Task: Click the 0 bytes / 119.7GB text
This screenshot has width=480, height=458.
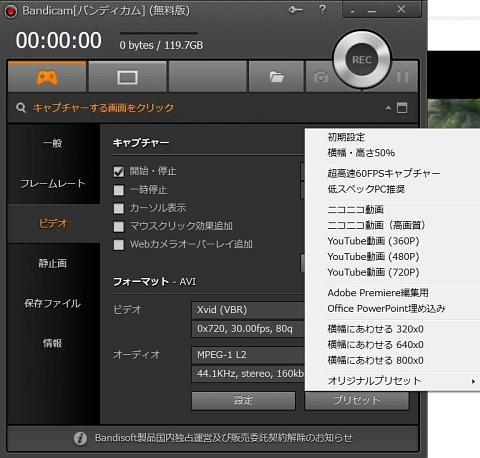Action: click(x=161, y=45)
